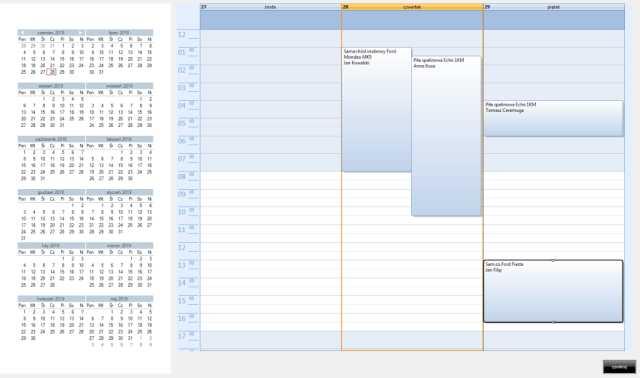Screen dimensions: 640x378
Task: Open the czerwiec 2018 month header
Action: (51, 33)
